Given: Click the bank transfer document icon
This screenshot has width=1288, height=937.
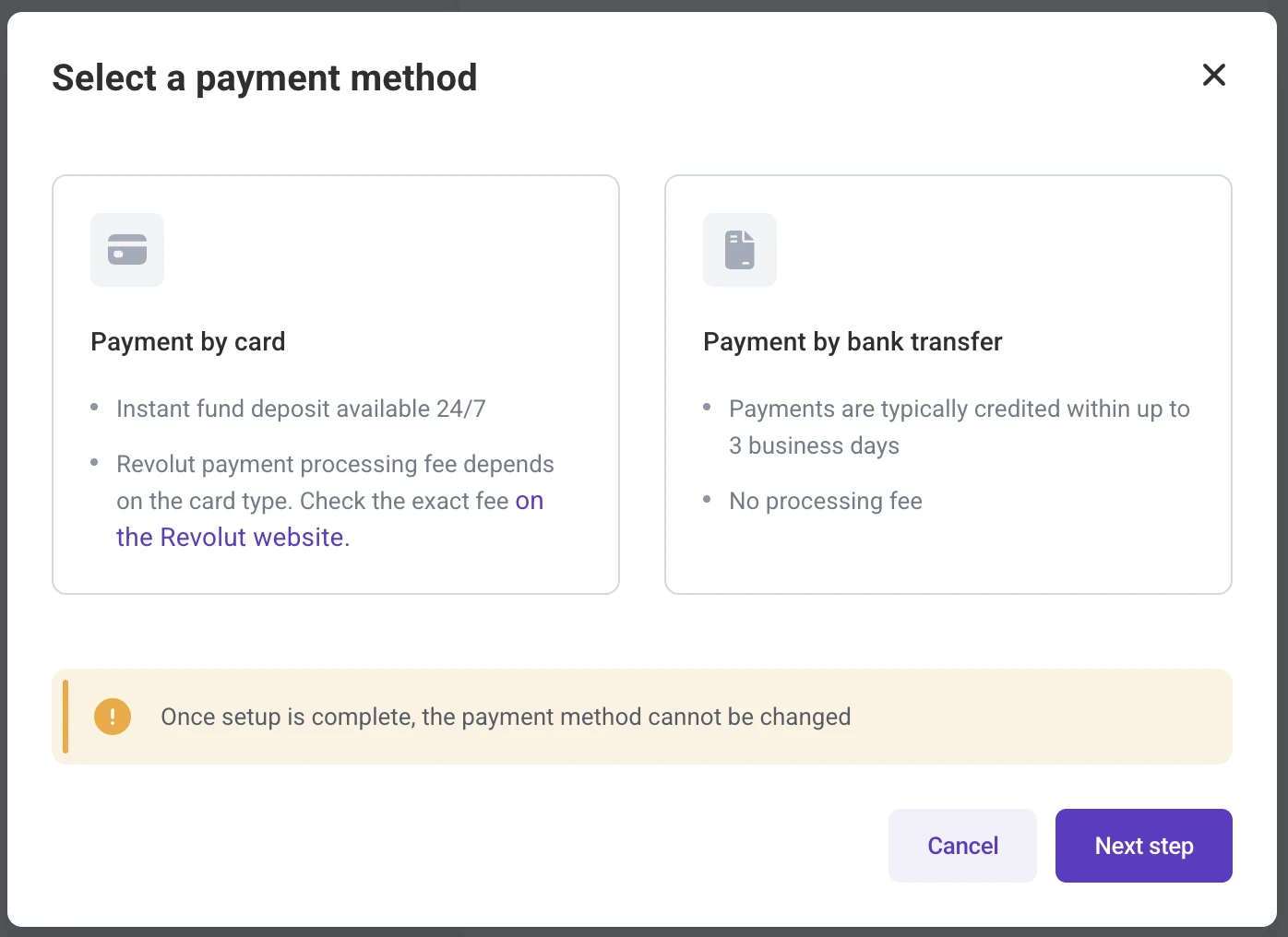Looking at the screenshot, I should click(x=740, y=250).
